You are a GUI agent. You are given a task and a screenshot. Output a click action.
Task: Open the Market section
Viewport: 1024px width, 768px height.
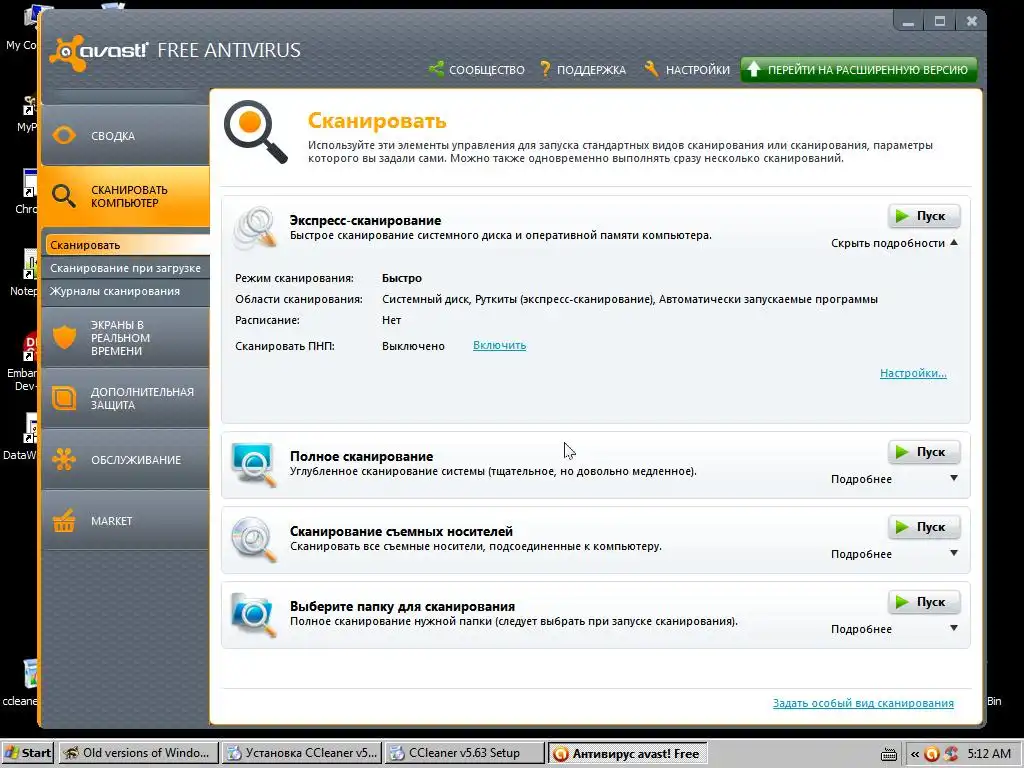click(x=125, y=520)
